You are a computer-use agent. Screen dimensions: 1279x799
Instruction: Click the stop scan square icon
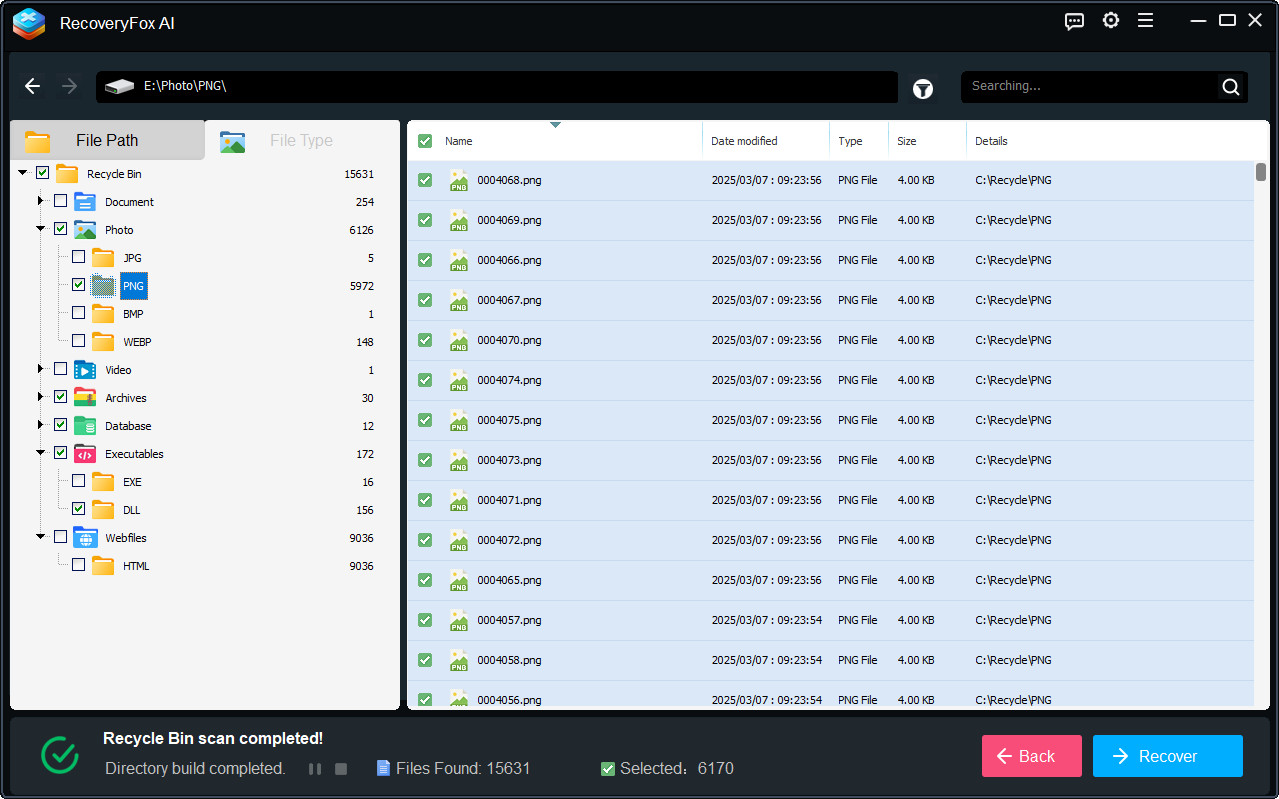tap(341, 769)
